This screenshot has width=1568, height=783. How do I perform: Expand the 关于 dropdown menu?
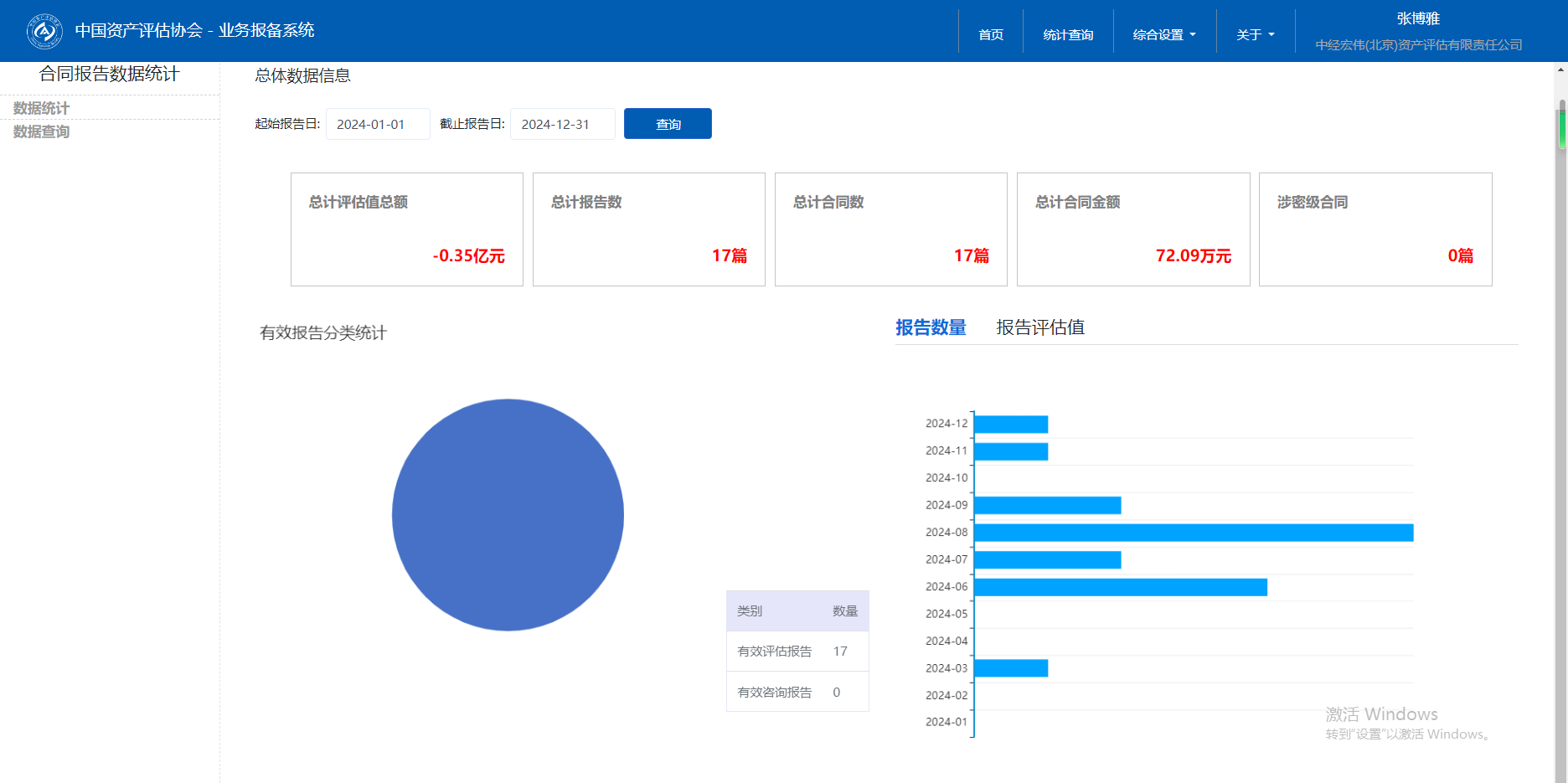coord(1255,34)
